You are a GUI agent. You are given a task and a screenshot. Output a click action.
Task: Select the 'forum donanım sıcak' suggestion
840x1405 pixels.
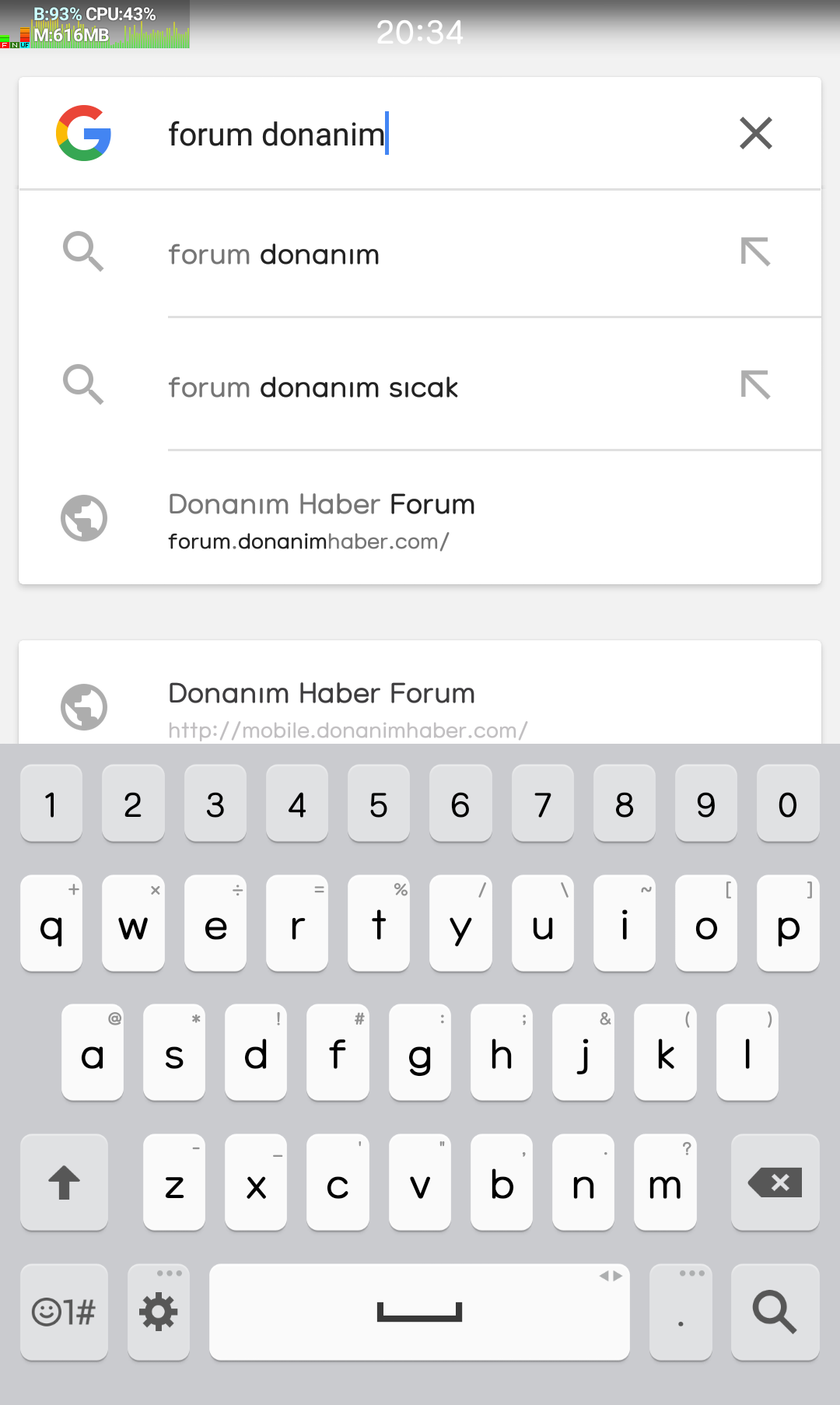pos(420,385)
